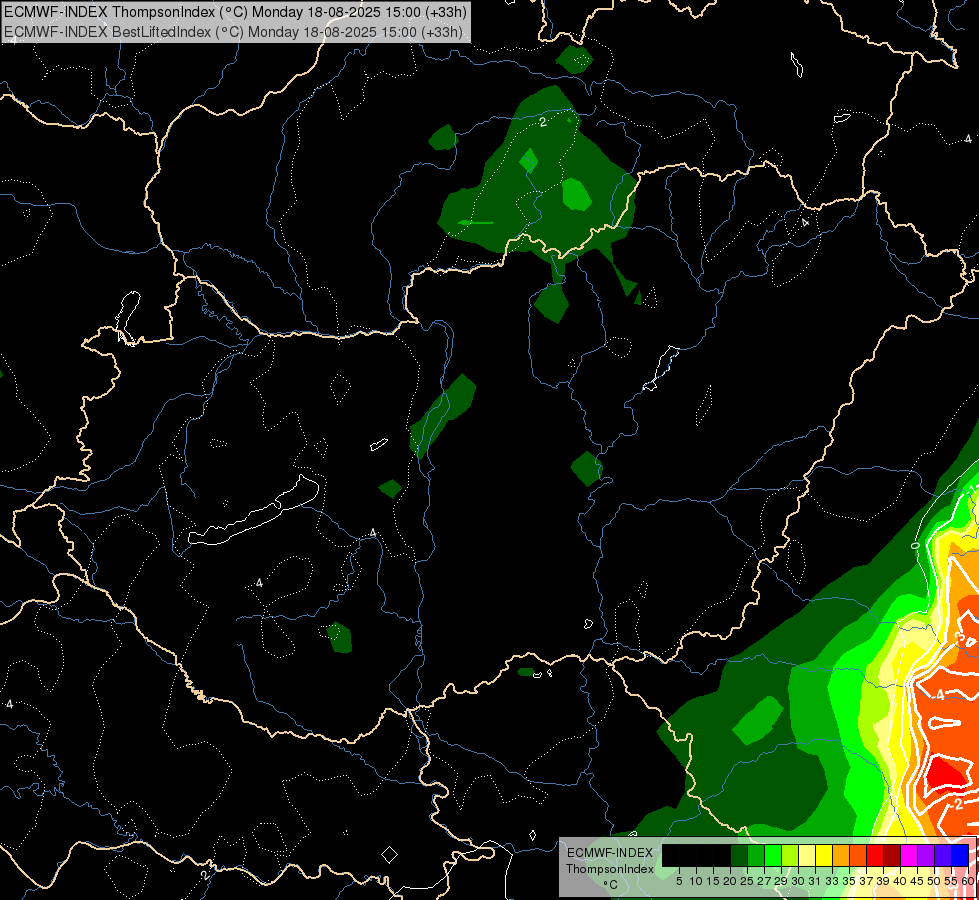Pick the bright yellow 31–33 legend swatch
This screenshot has height=900, width=979.
pos(824,855)
